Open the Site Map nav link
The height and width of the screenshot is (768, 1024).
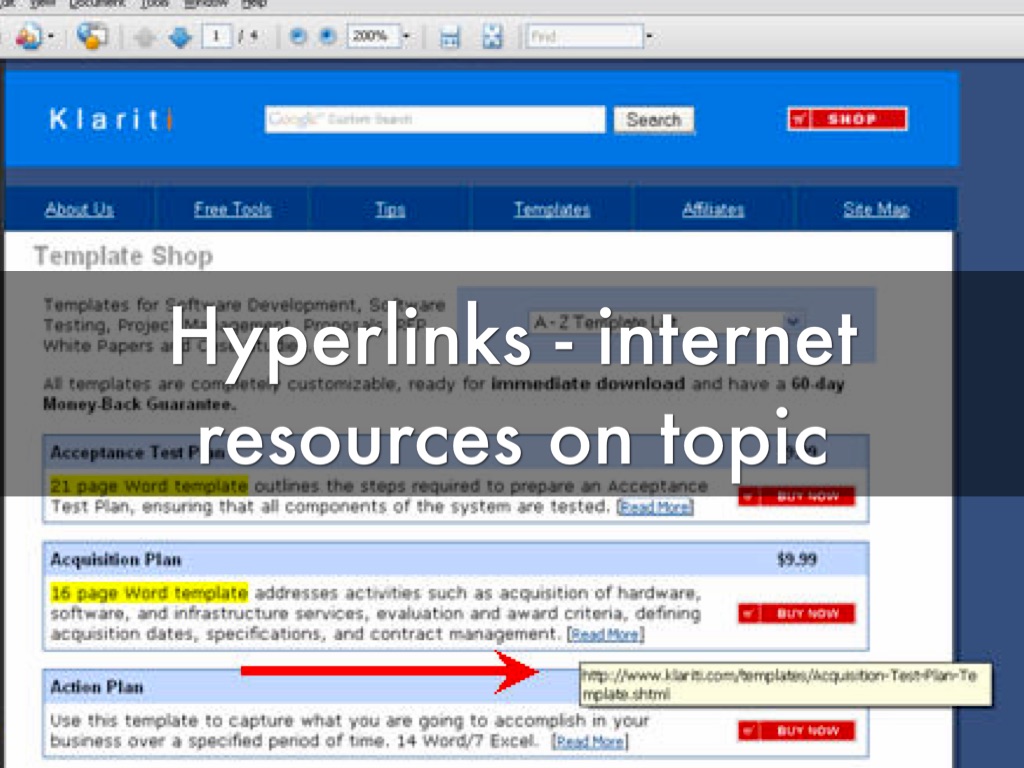click(876, 209)
